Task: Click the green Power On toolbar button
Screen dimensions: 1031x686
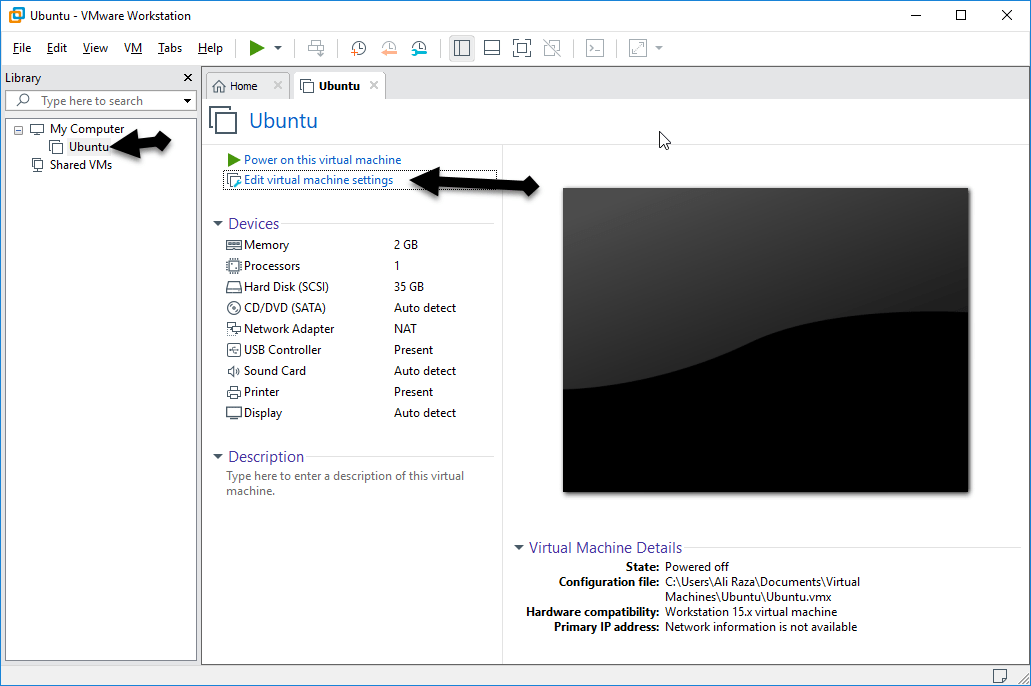Action: (257, 48)
